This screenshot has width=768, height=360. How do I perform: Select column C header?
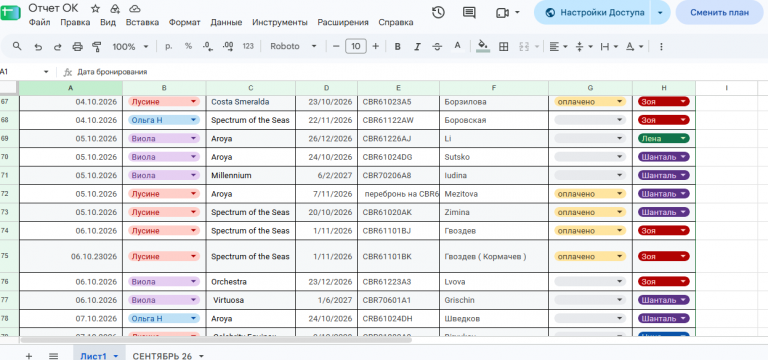click(251, 88)
